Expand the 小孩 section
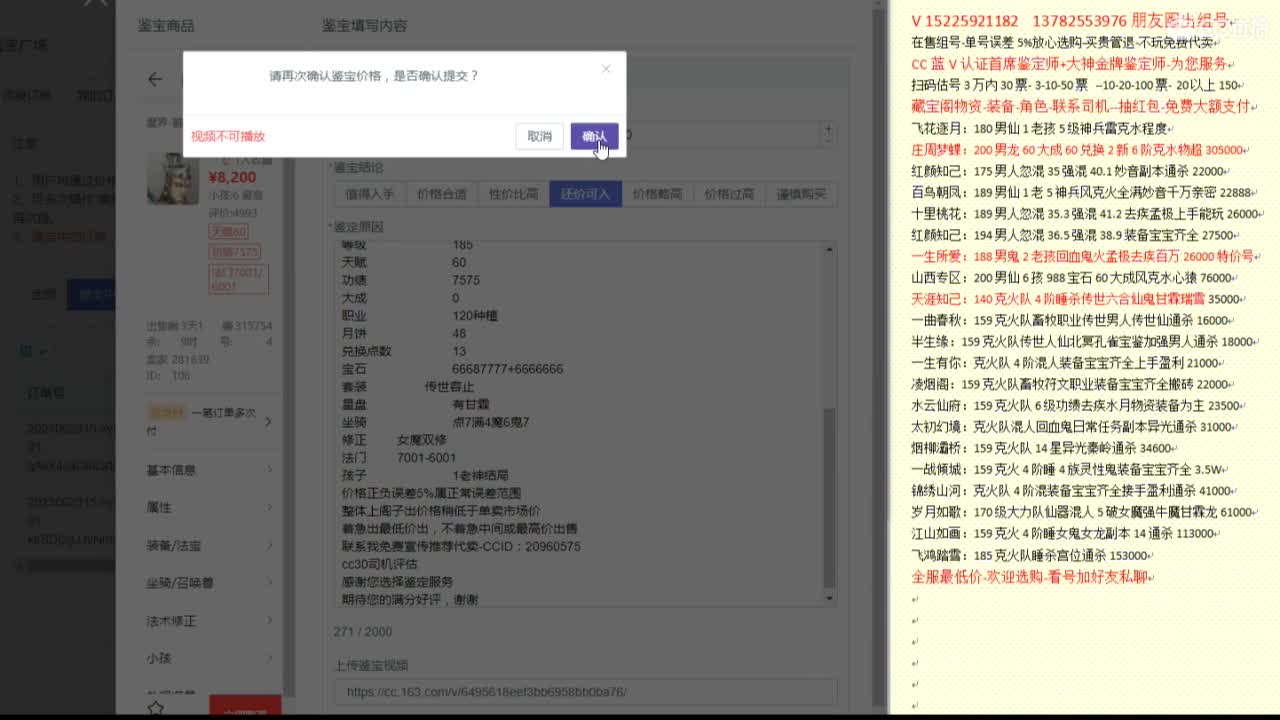1280x720 pixels. point(210,659)
